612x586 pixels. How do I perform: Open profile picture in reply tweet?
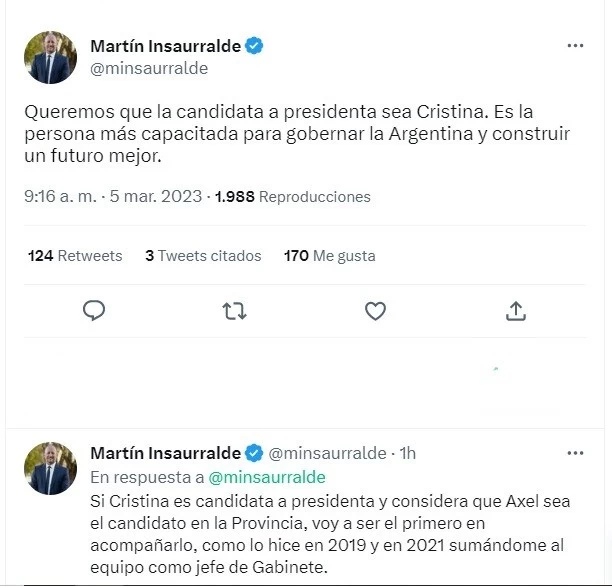pyautogui.click(x=50, y=468)
